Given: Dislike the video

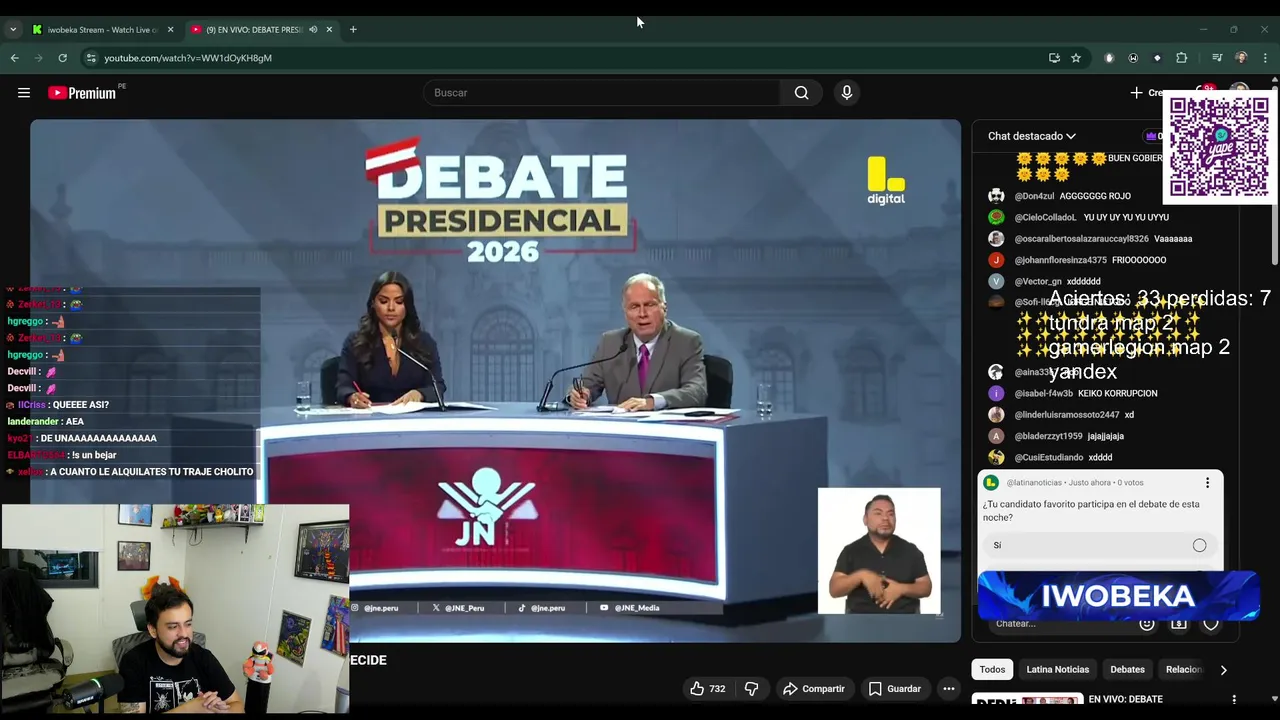Looking at the screenshot, I should (x=751, y=689).
